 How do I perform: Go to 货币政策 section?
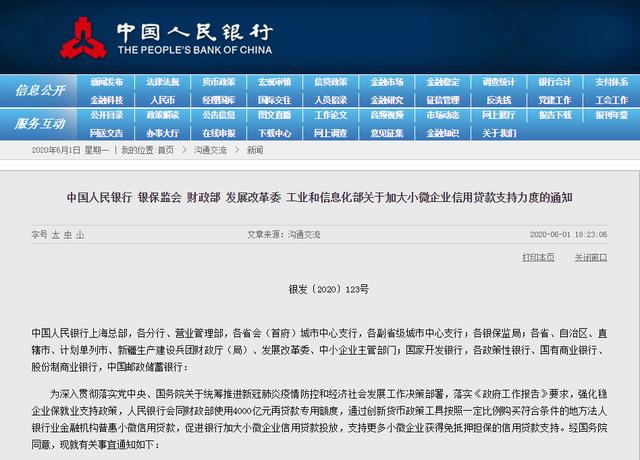pos(219,82)
